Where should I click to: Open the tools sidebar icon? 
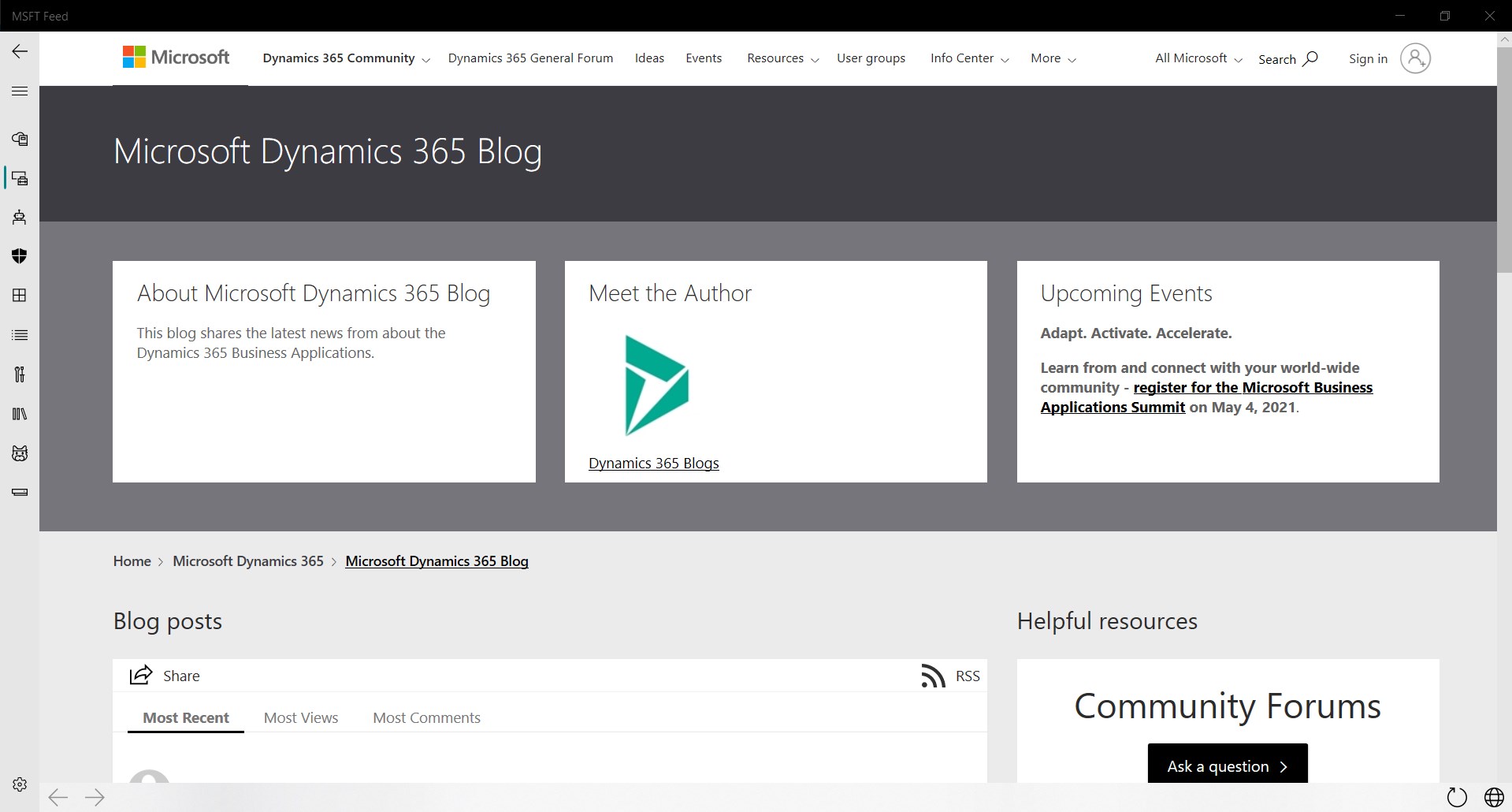coord(20,374)
